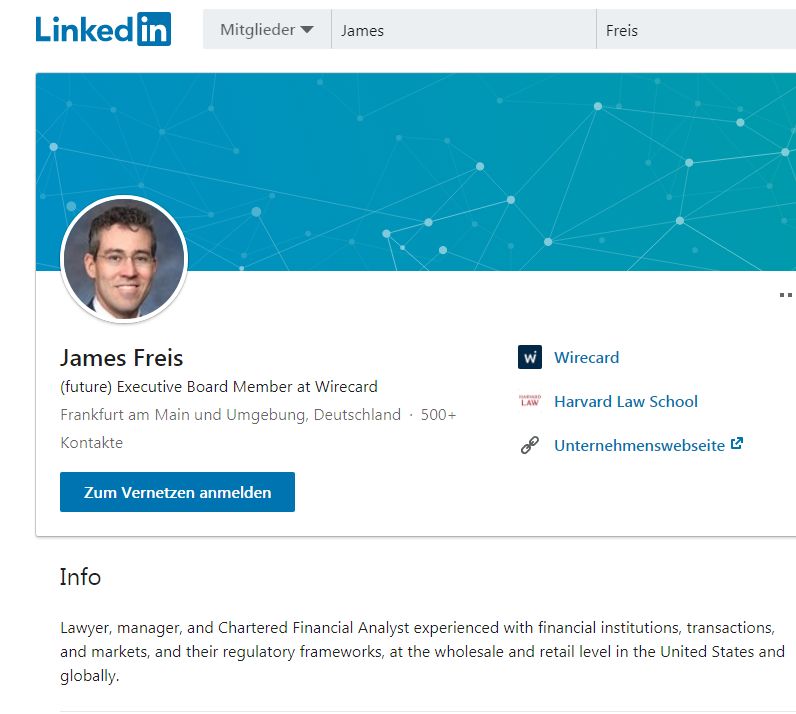
Task: Focus the last name field containing Freis
Action: click(x=696, y=30)
